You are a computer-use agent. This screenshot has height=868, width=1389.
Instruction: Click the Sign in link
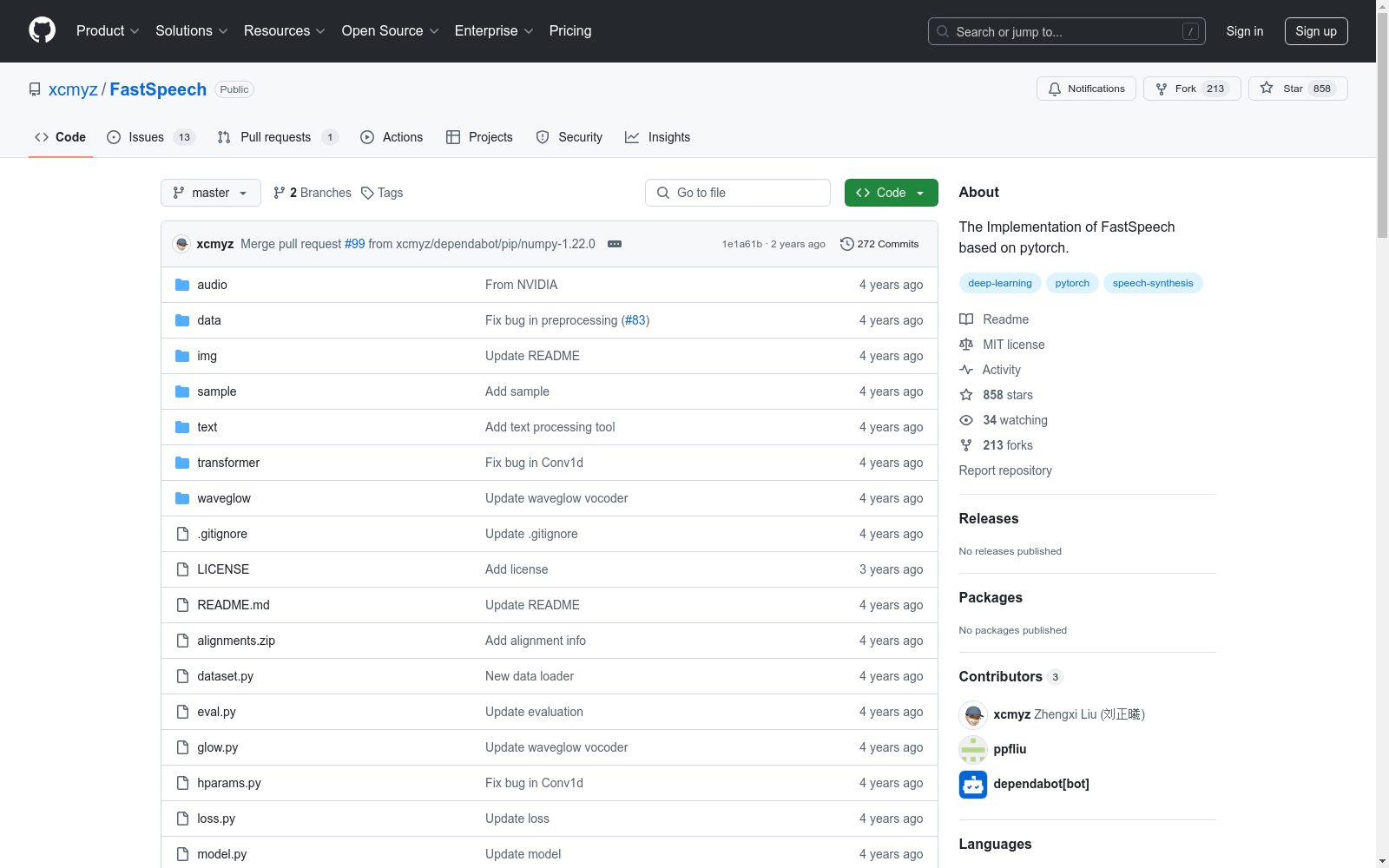coord(1245,31)
